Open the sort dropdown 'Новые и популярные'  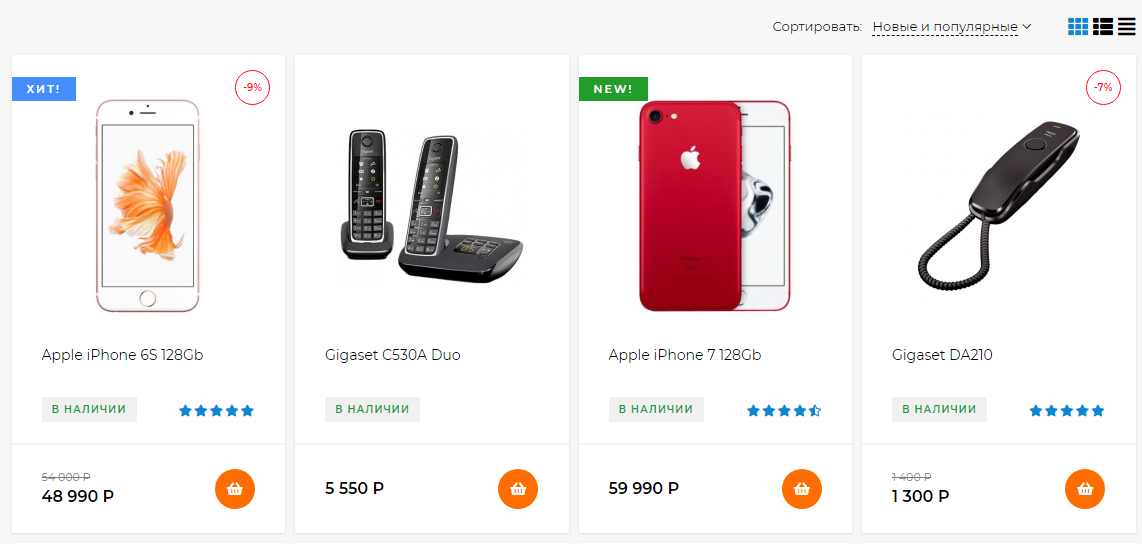pyautogui.click(x=945, y=27)
